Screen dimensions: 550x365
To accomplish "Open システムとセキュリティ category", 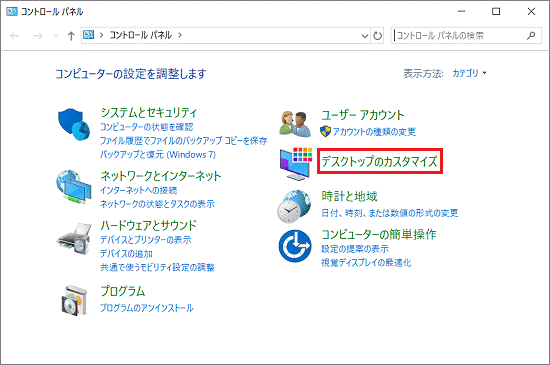I will [149, 112].
